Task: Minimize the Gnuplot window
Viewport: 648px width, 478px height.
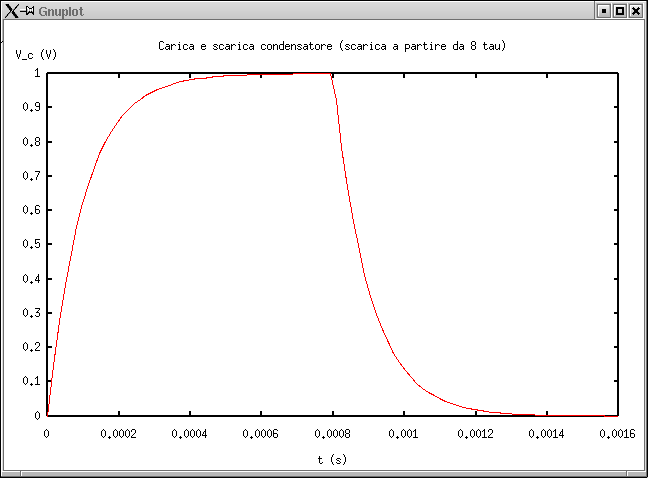Action: pos(603,10)
